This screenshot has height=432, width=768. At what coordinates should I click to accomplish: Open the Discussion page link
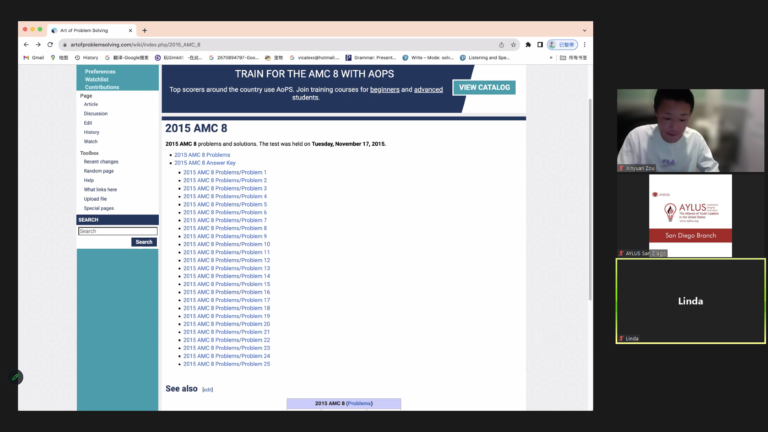click(96, 114)
